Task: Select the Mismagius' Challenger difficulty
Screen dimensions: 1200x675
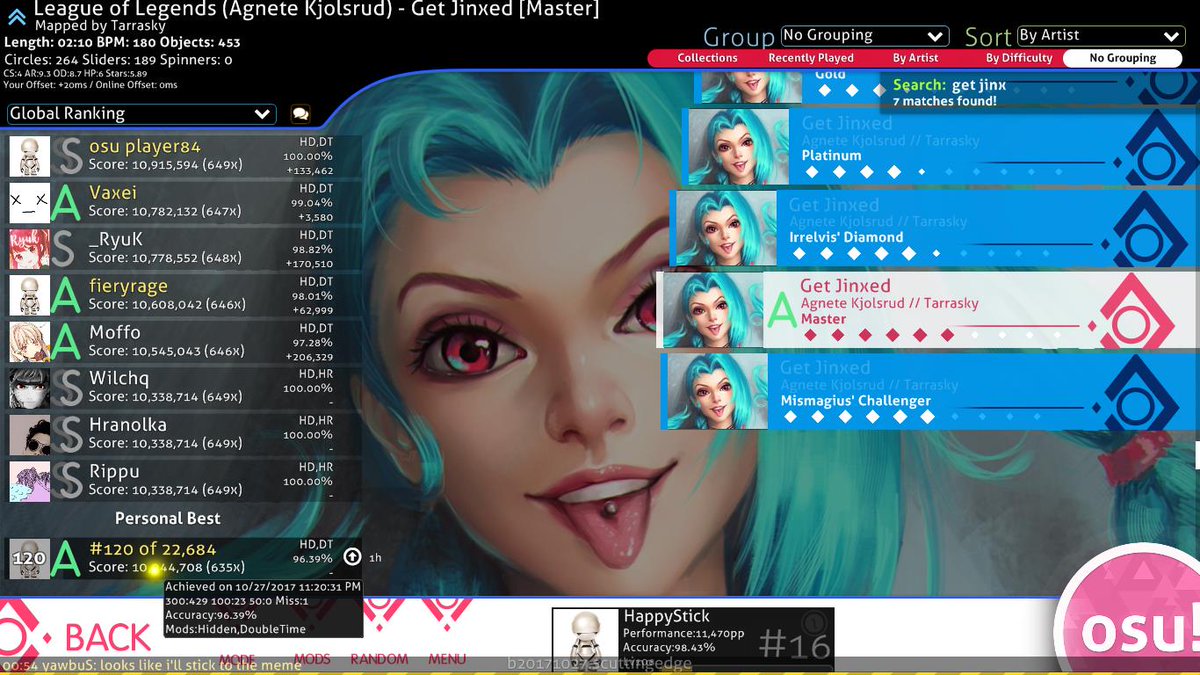Action: point(930,392)
